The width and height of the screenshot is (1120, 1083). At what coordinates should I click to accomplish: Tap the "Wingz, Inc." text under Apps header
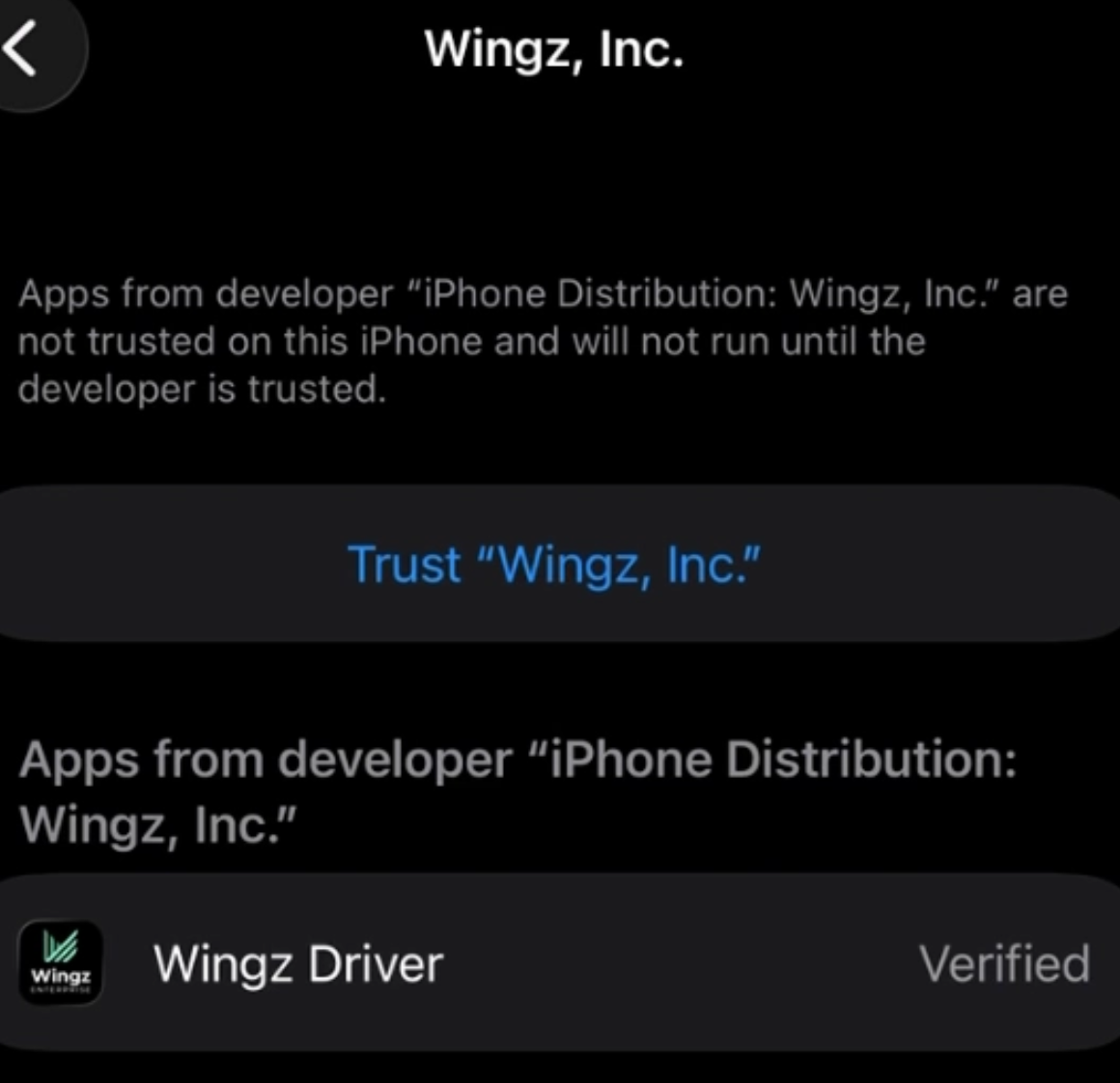pos(157,824)
